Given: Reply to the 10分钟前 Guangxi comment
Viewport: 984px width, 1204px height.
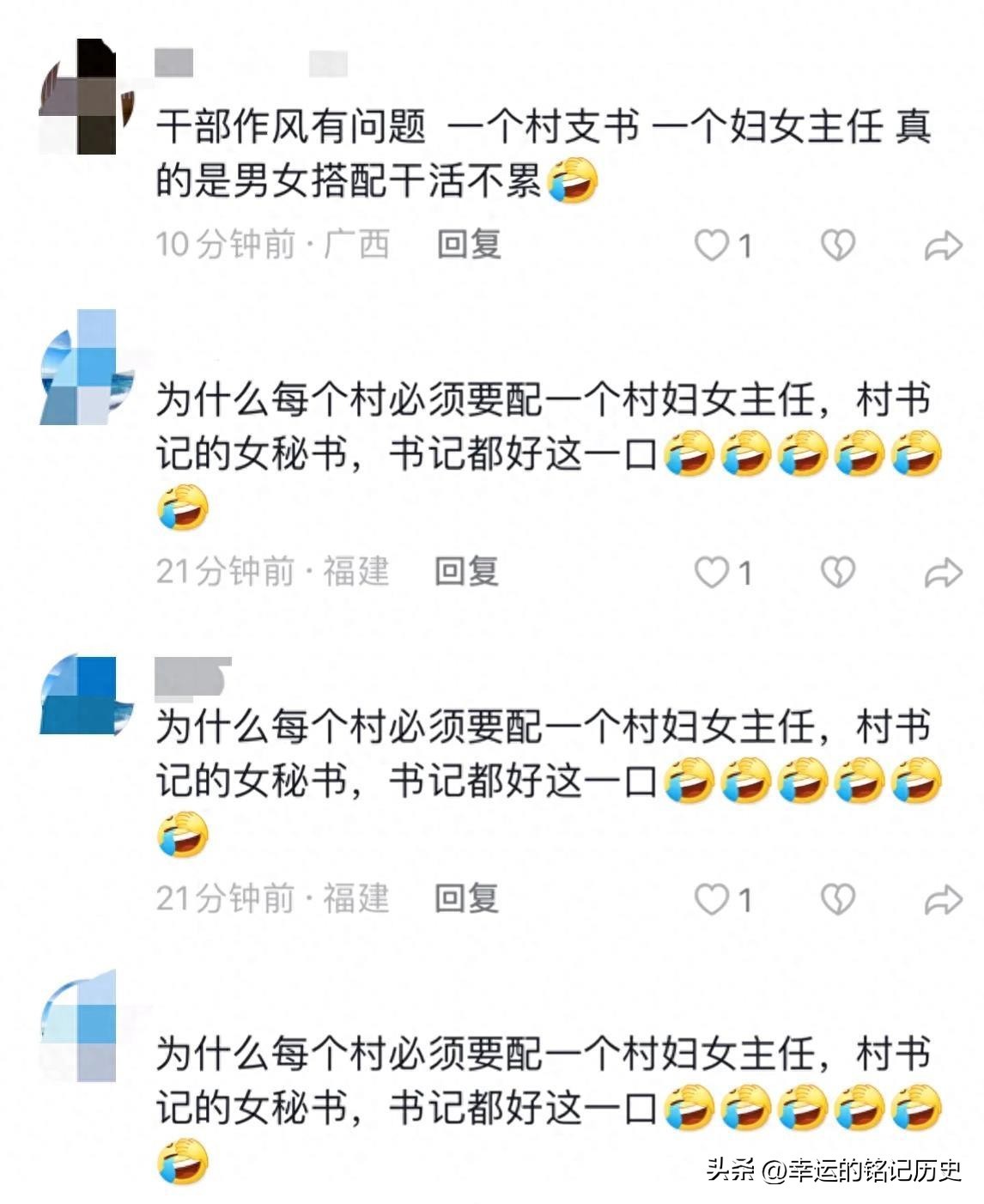Looking at the screenshot, I should point(469,245).
